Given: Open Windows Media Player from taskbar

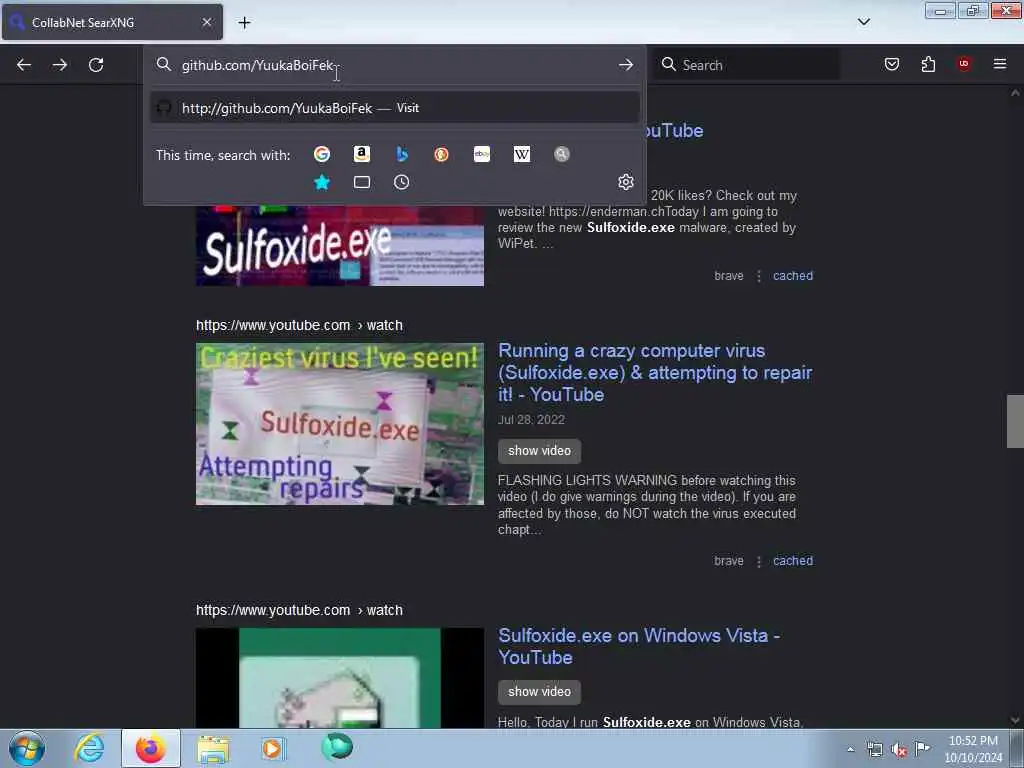Looking at the screenshot, I should click(x=273, y=748).
